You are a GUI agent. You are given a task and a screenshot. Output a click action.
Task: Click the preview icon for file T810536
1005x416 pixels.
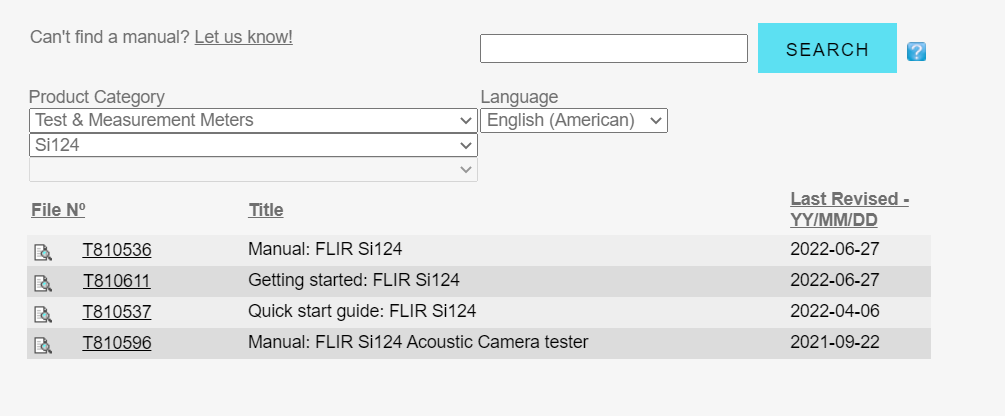pyautogui.click(x=43, y=251)
